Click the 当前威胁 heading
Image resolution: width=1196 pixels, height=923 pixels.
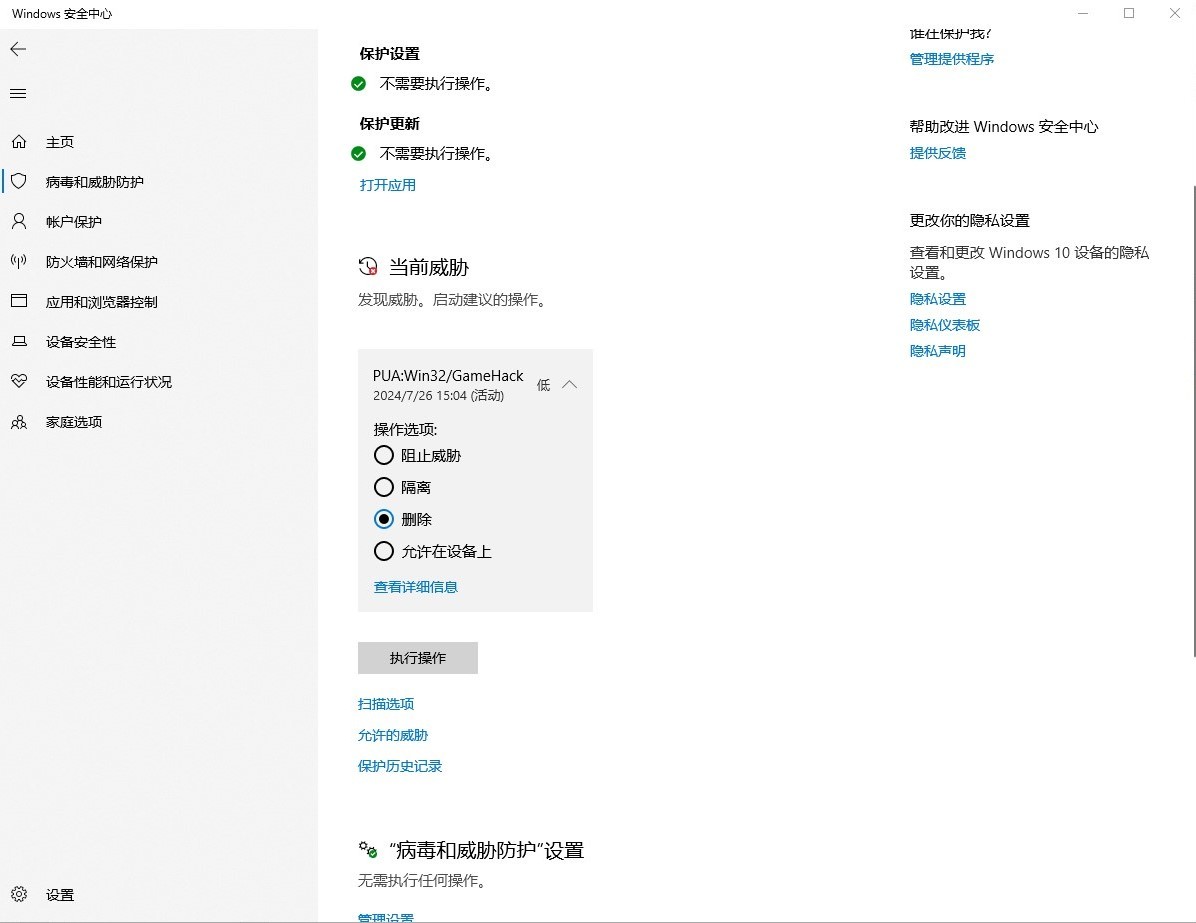click(x=429, y=268)
